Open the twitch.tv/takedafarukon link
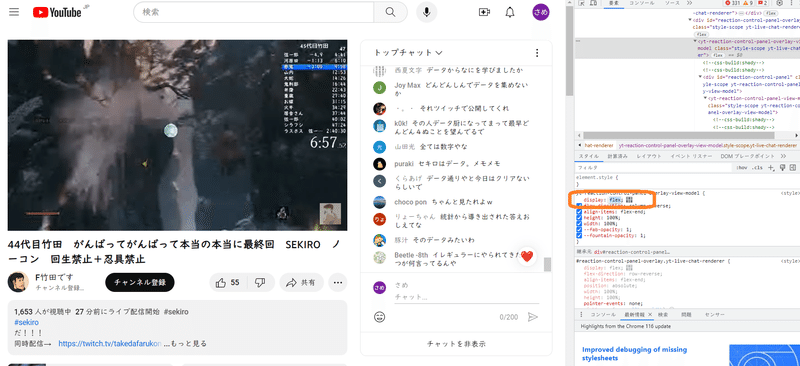This screenshot has width=800, height=366. 110,344
